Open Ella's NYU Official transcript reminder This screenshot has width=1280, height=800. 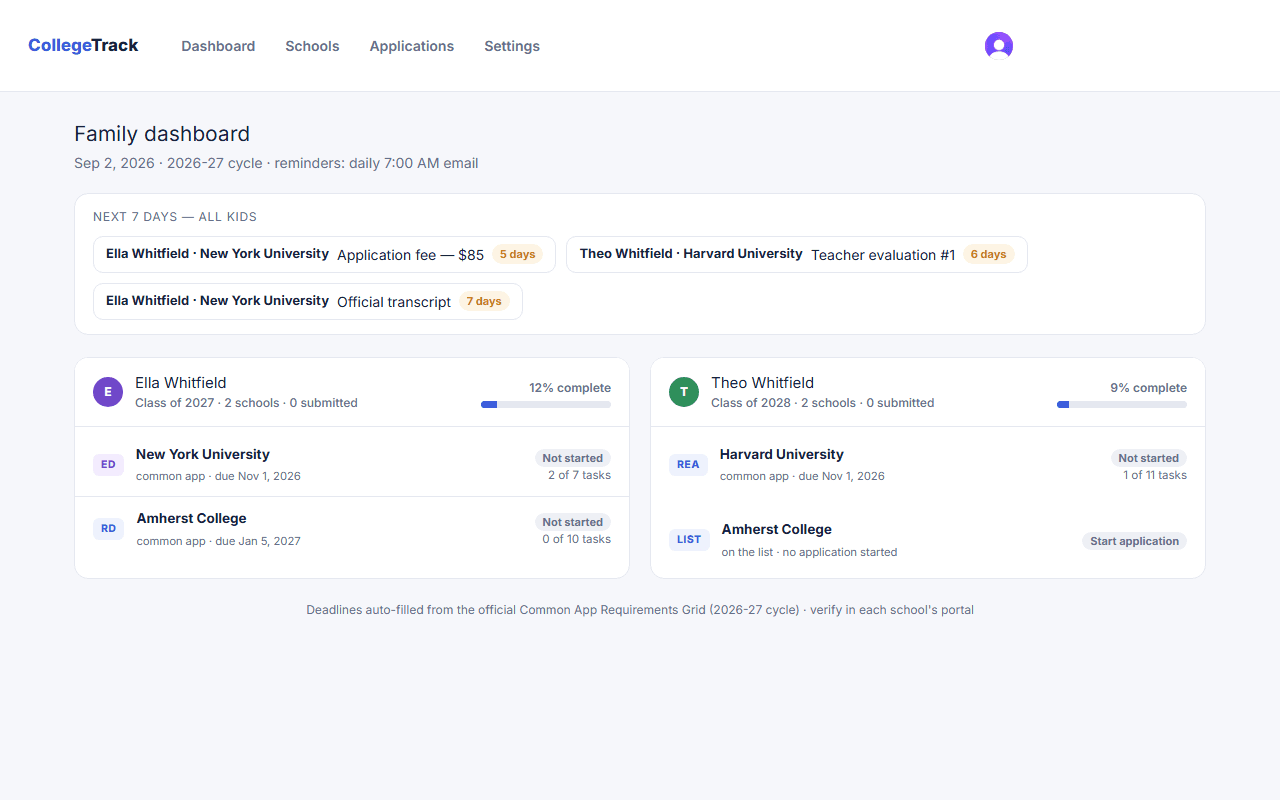308,301
